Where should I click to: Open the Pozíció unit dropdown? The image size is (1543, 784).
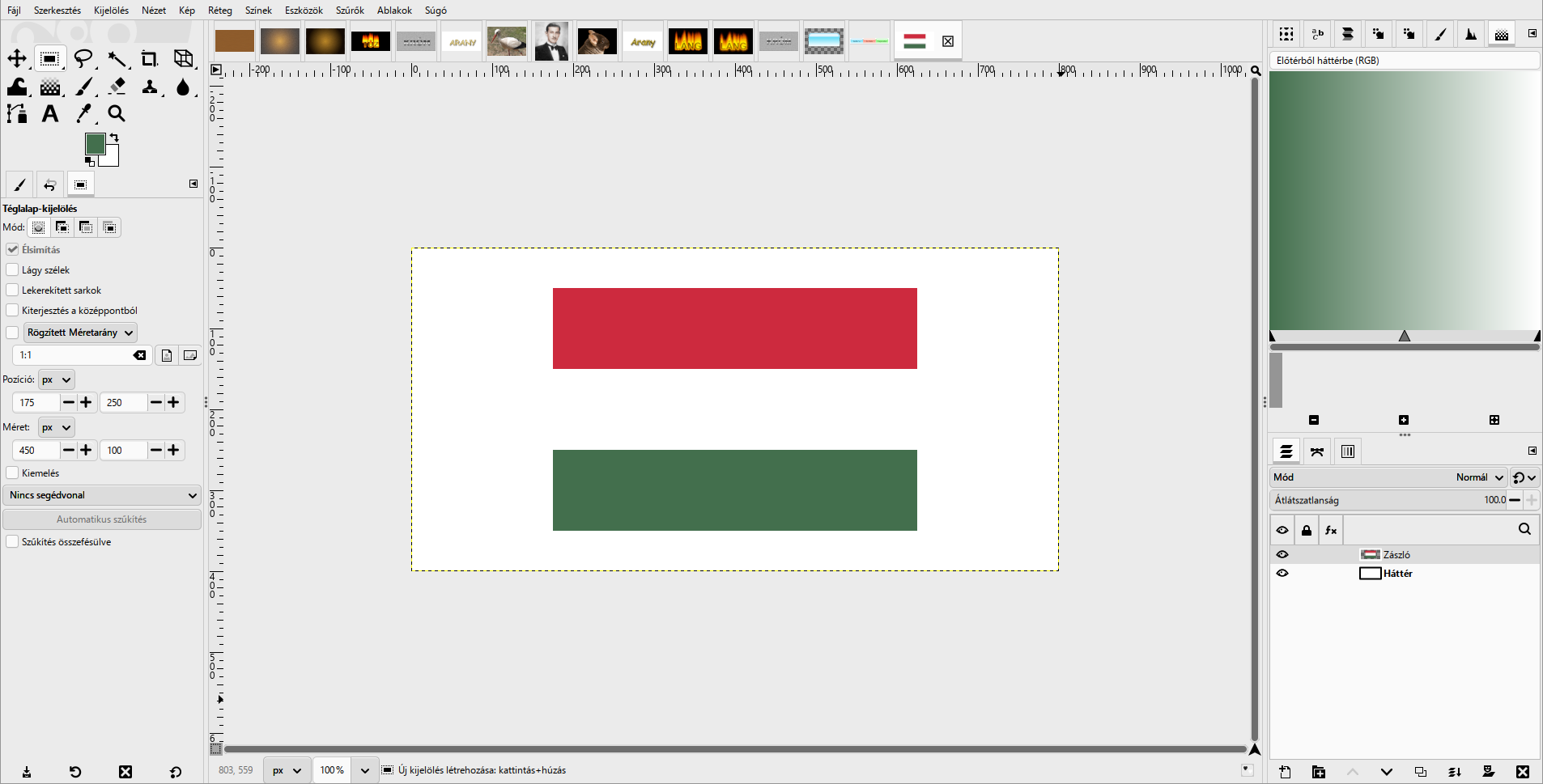(57, 379)
